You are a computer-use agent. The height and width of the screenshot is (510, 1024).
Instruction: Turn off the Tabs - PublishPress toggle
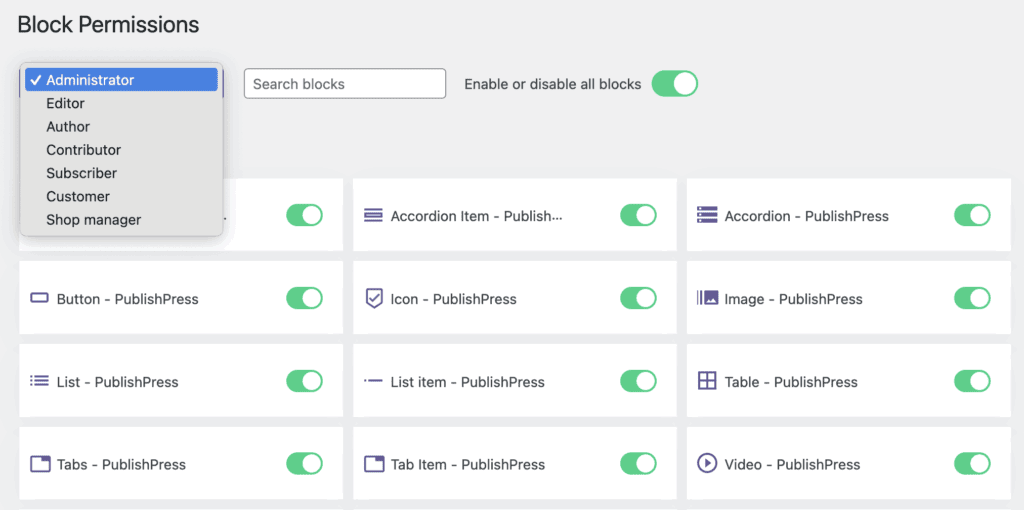click(x=304, y=464)
